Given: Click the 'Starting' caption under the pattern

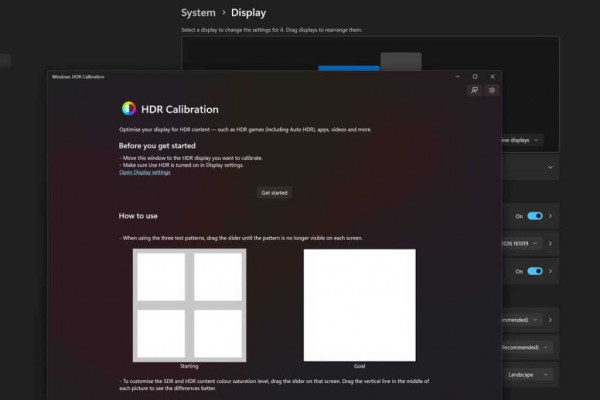Looking at the screenshot, I should point(189,366).
